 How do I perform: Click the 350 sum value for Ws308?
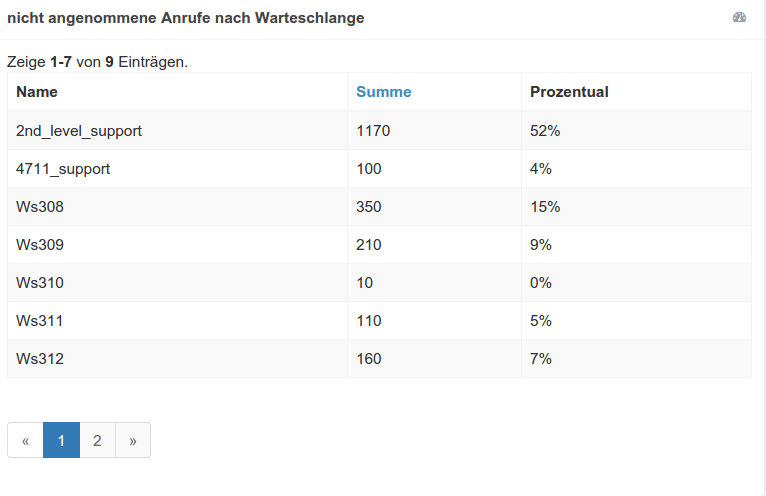pos(369,207)
